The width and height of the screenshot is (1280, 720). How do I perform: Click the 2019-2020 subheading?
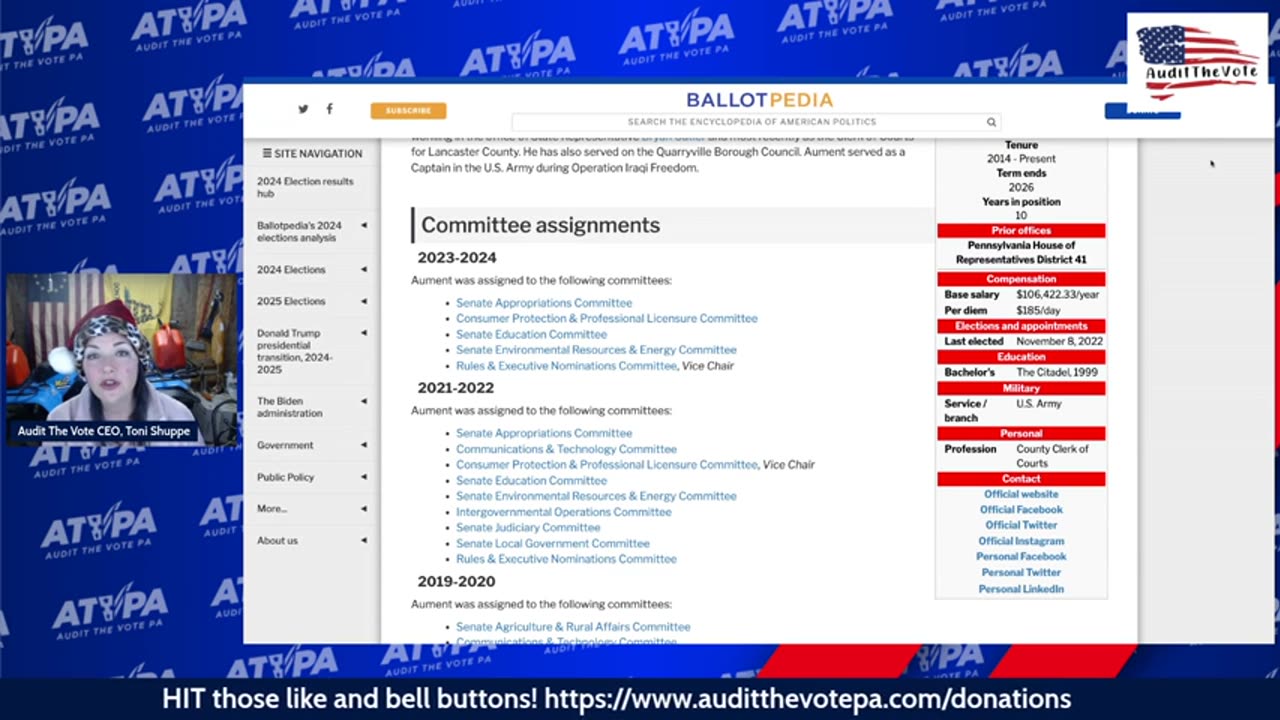pos(456,581)
